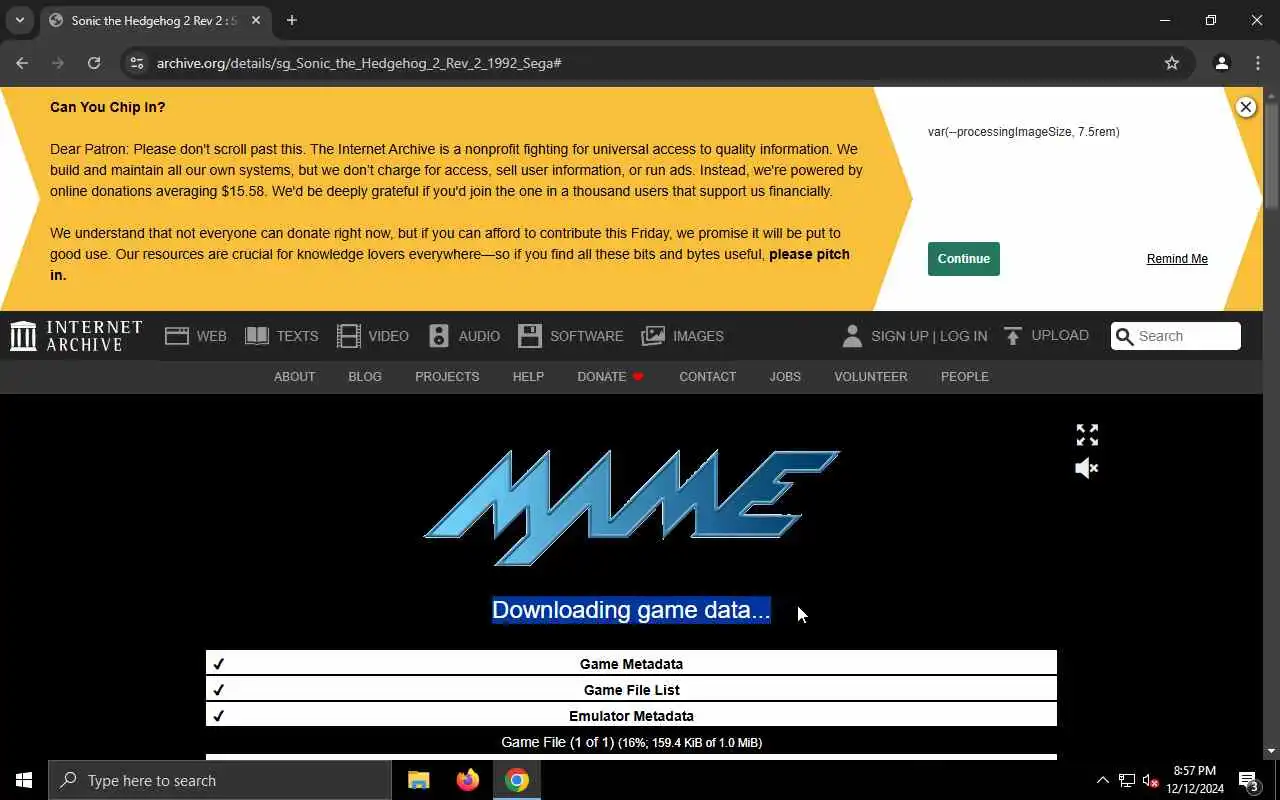The image size is (1280, 800).
Task: View site information icon in address bar
Action: (x=137, y=63)
